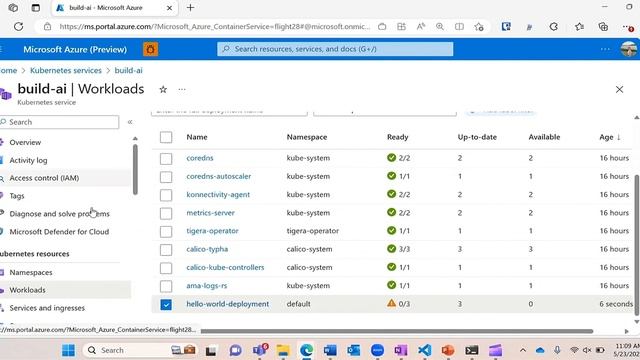
Task: Sort the table by Ready column
Action: [398, 137]
